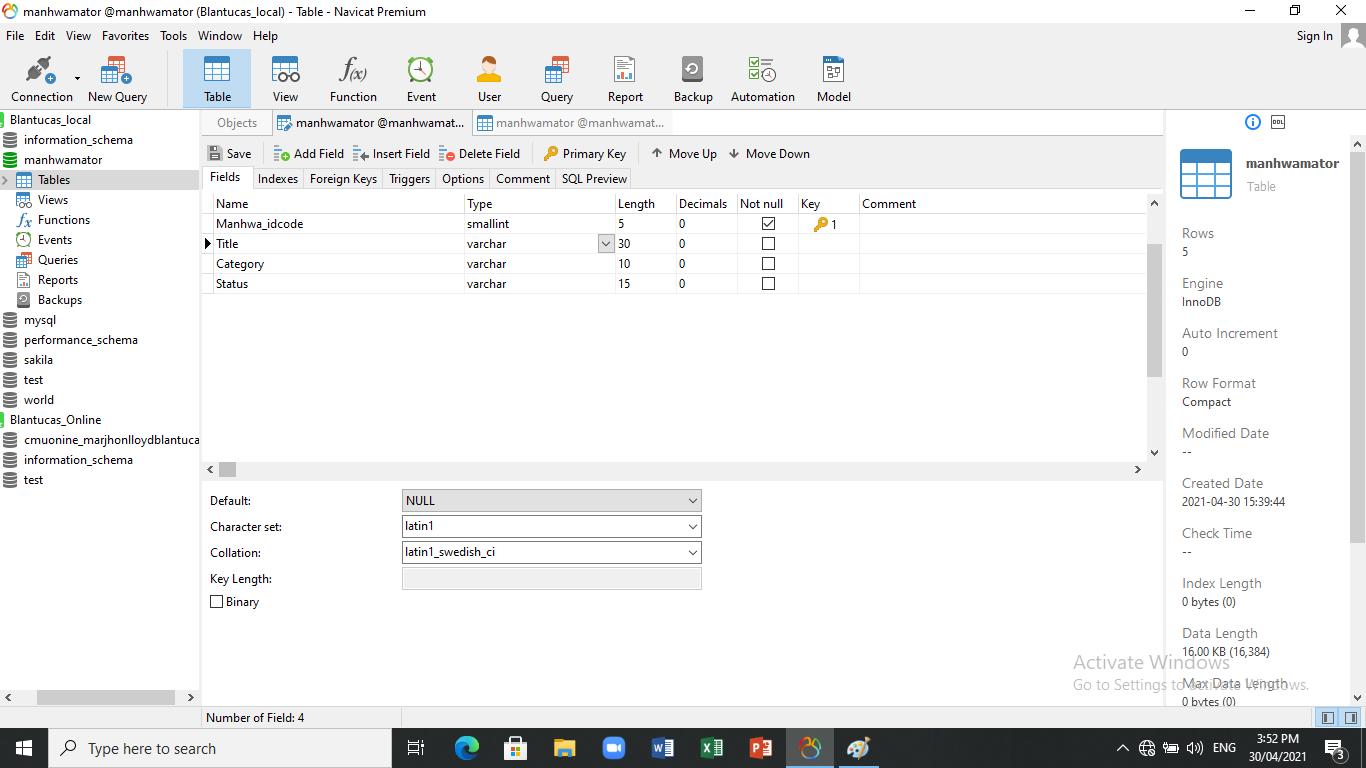Switch to the SQL Preview tab
Screen dimensions: 1366x768
tap(594, 179)
